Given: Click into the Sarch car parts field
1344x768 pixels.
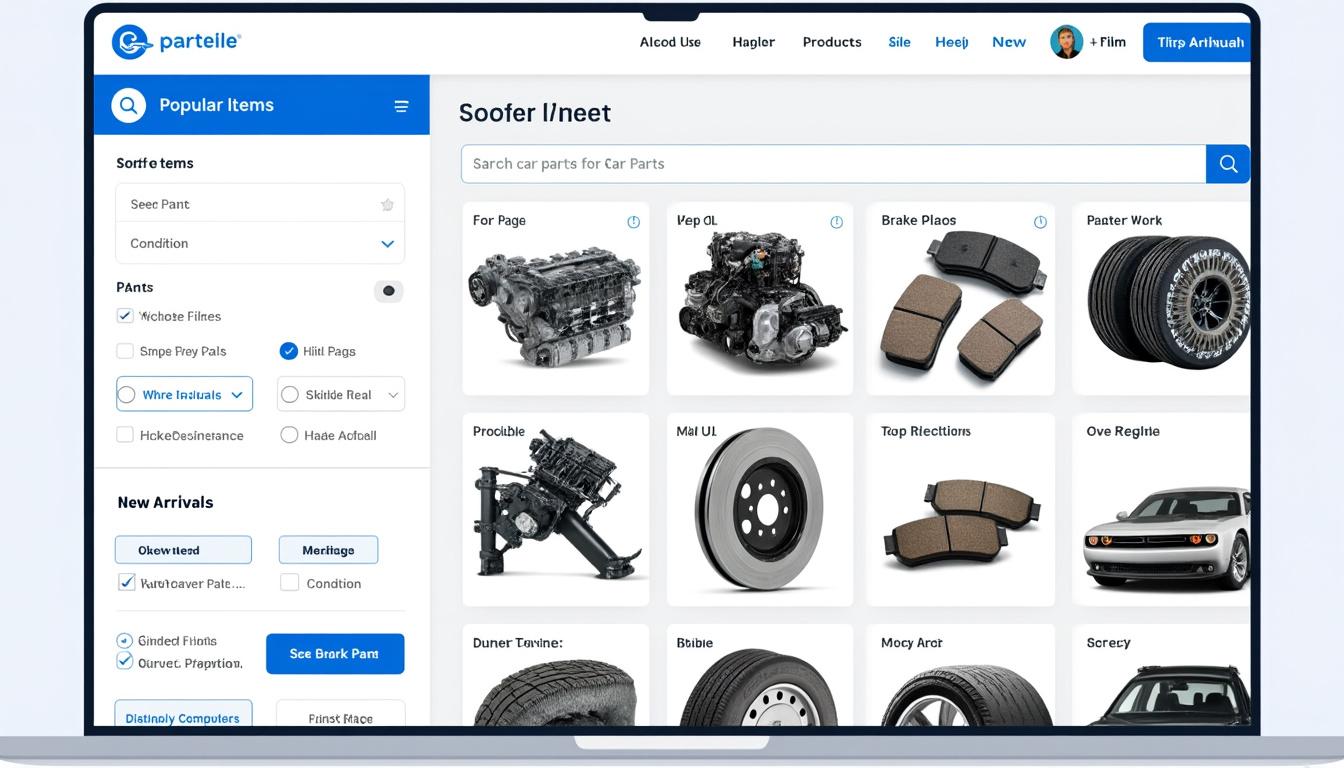Looking at the screenshot, I should (833, 164).
